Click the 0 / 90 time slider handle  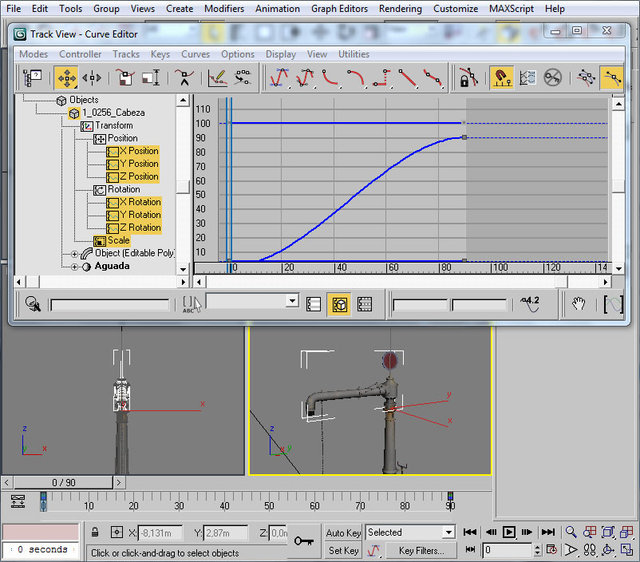tap(64, 483)
